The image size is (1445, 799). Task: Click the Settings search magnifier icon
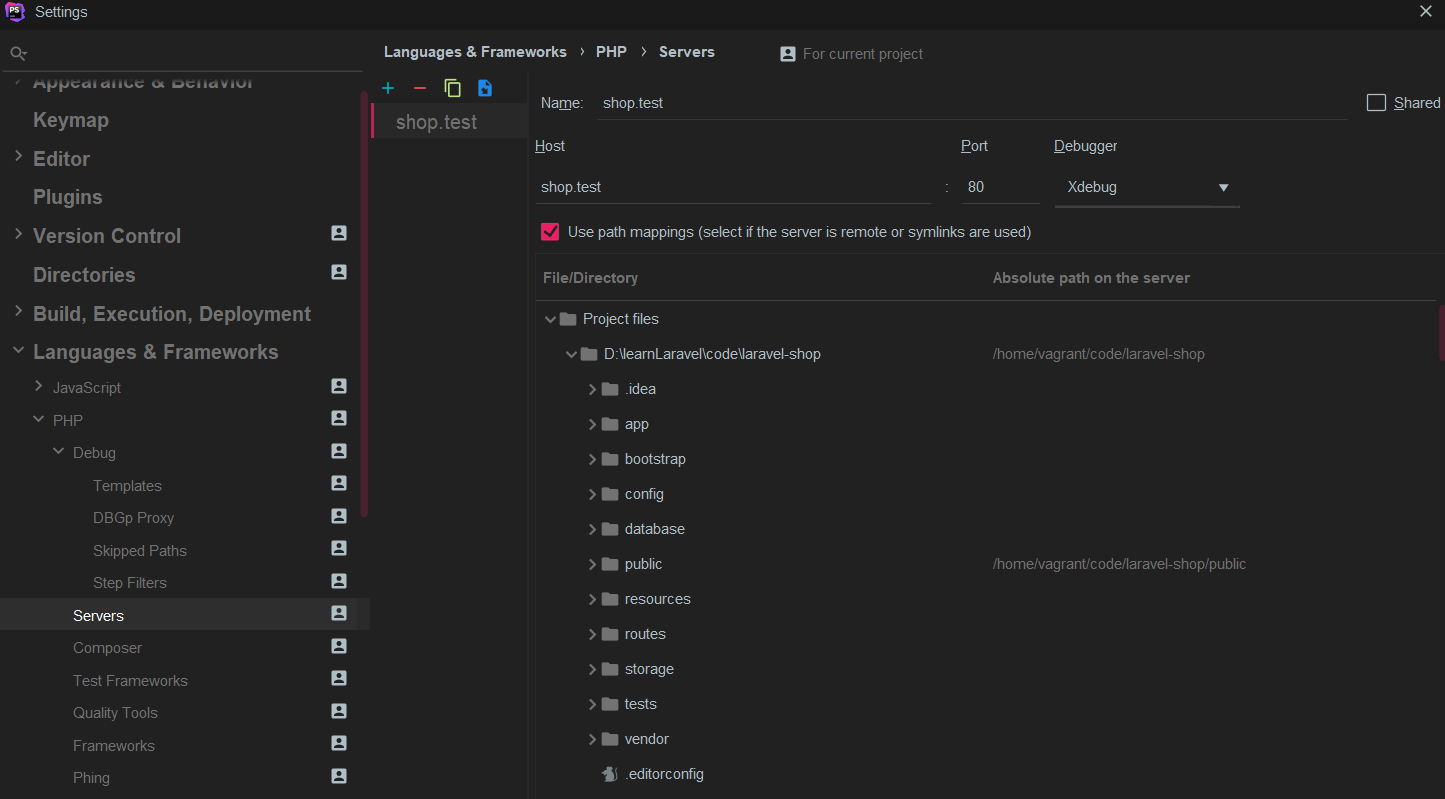[x=17, y=53]
